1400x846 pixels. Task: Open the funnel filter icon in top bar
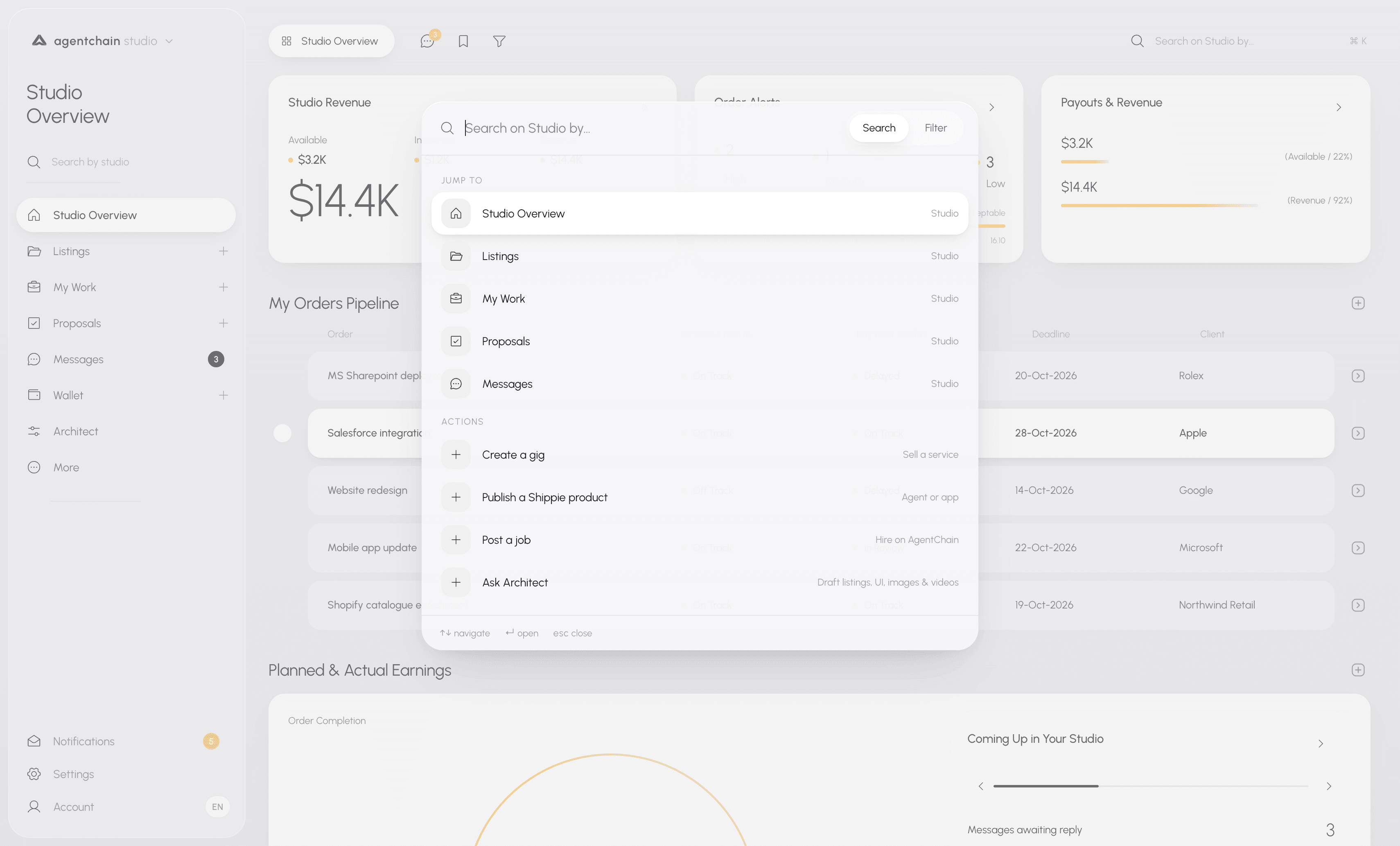(499, 41)
